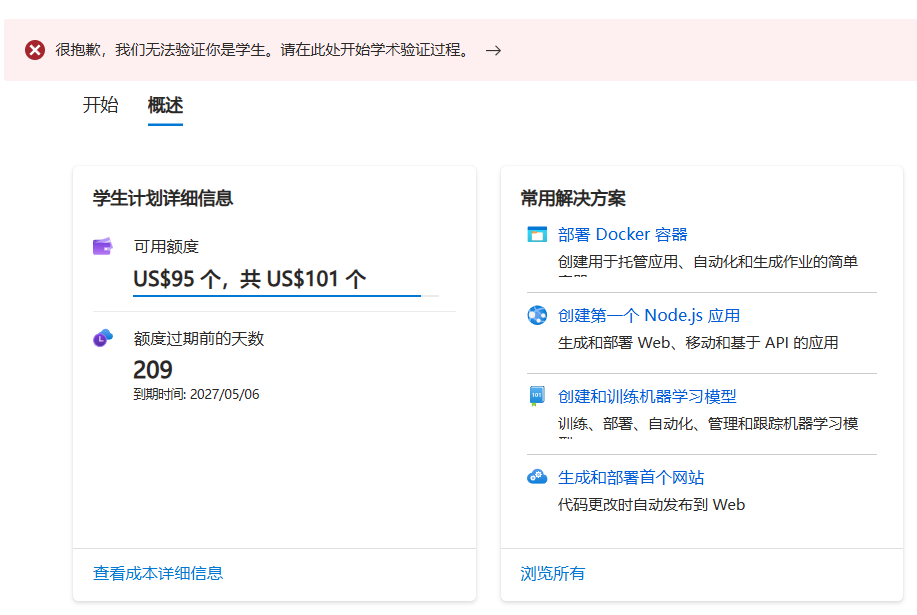Viewport: 917px width, 615px height.
Task: Click the Docker container icon
Action: click(537, 234)
